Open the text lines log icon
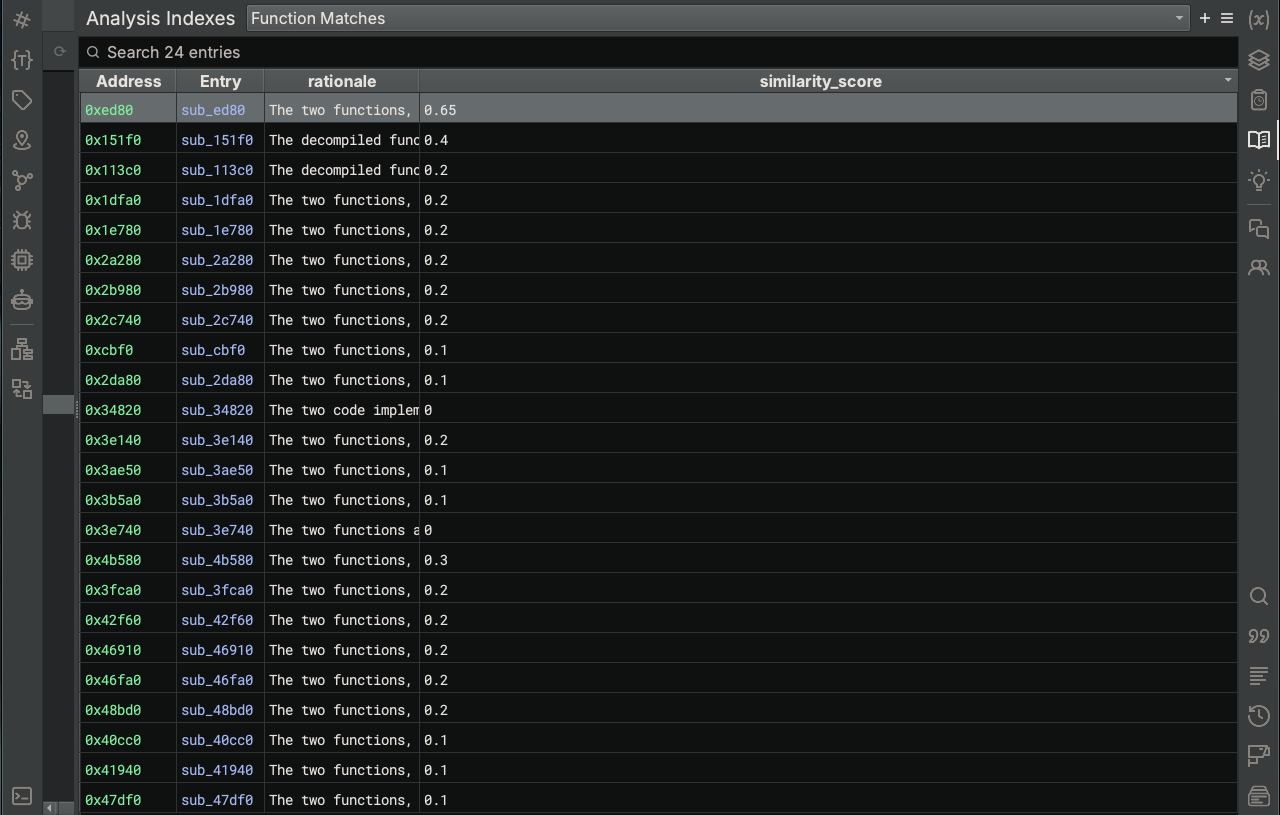 pyautogui.click(x=1259, y=676)
